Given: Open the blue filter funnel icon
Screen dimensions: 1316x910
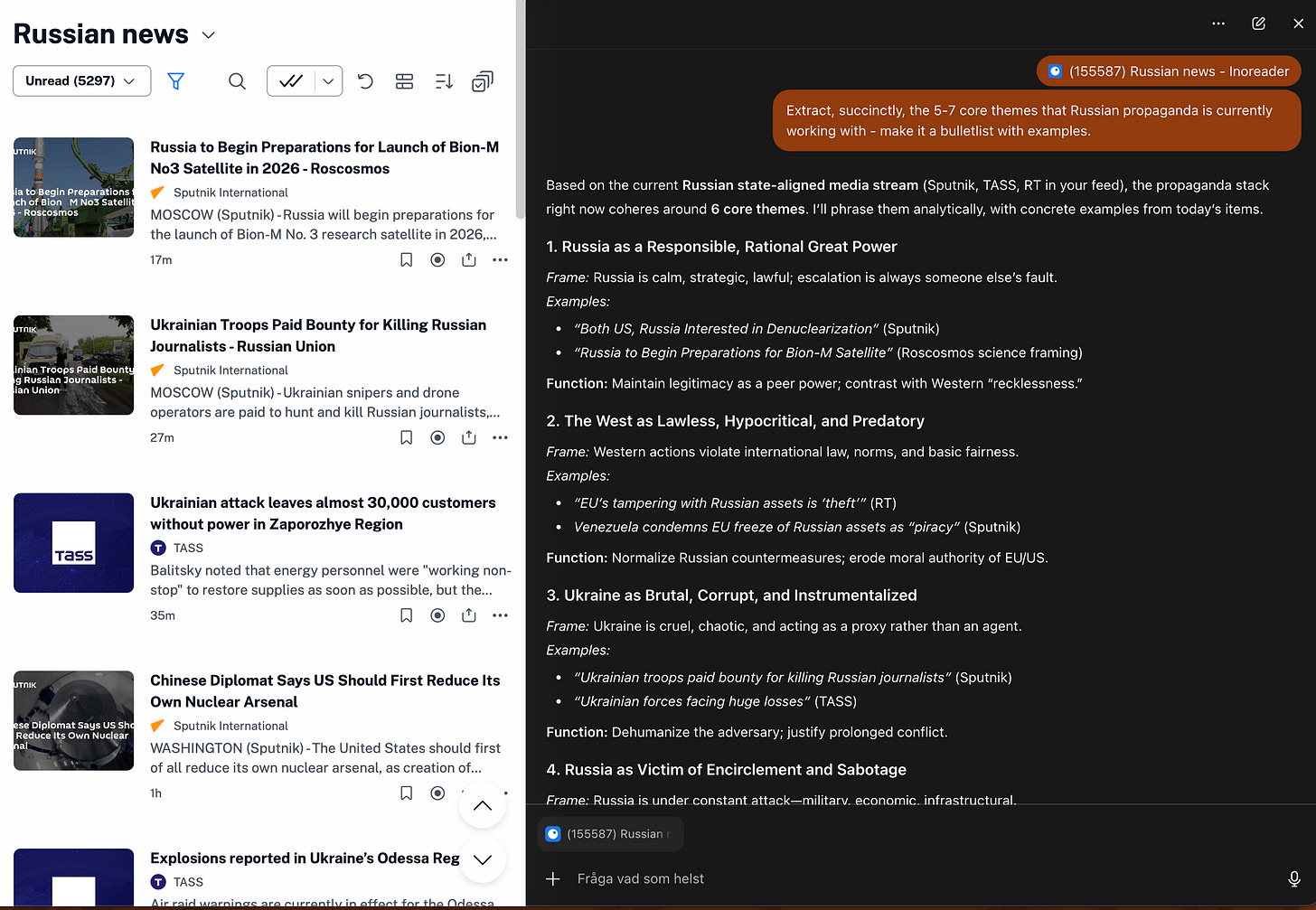Looking at the screenshot, I should coord(176,81).
